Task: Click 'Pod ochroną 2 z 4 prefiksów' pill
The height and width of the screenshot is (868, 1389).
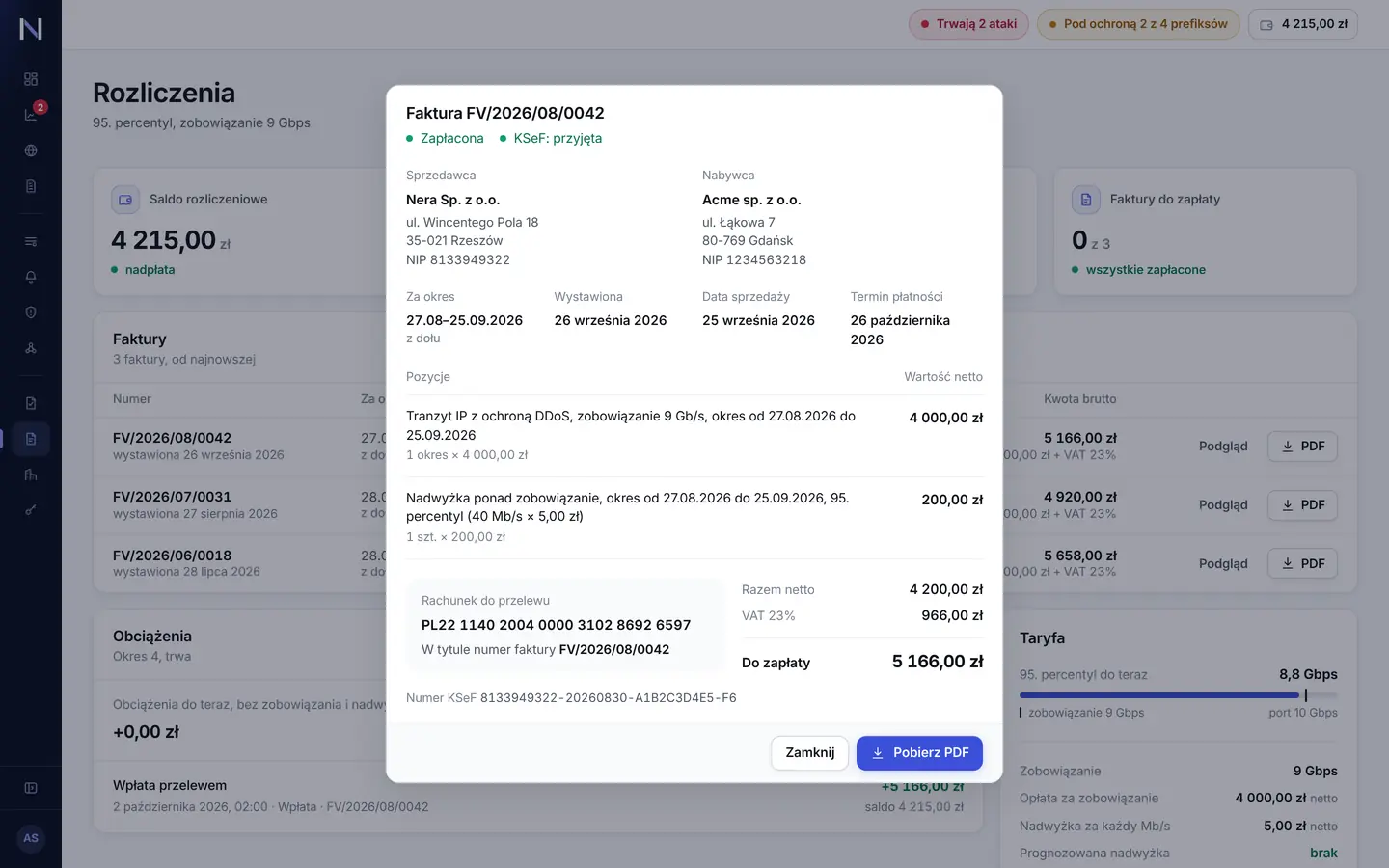Action: (1138, 24)
